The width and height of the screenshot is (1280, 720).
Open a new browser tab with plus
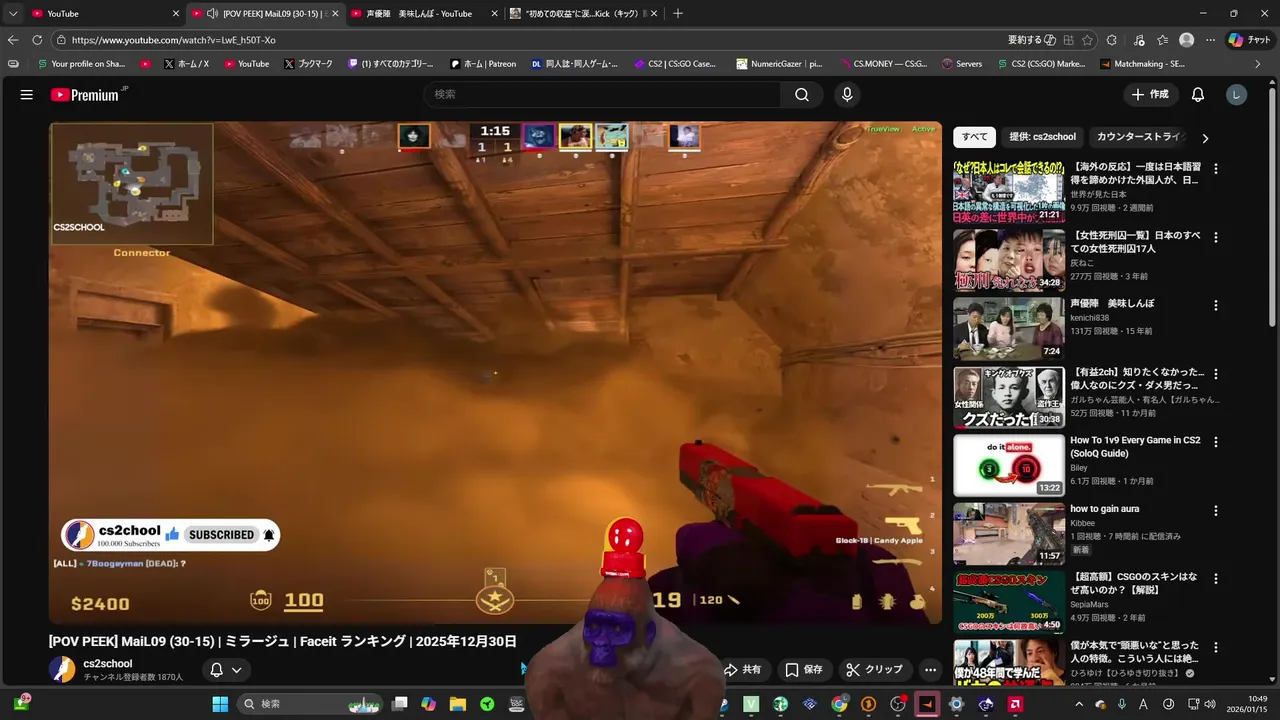tap(678, 13)
